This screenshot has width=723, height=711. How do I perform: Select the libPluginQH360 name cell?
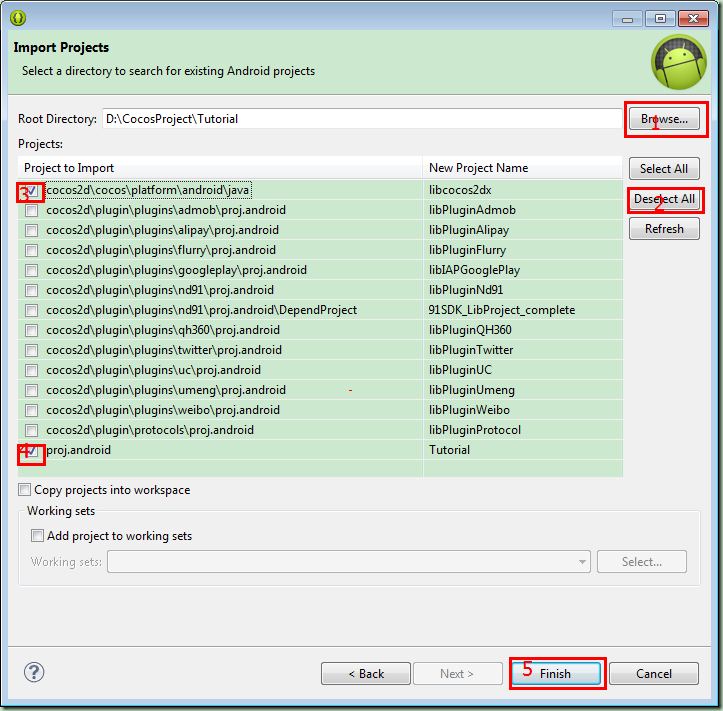click(522, 330)
